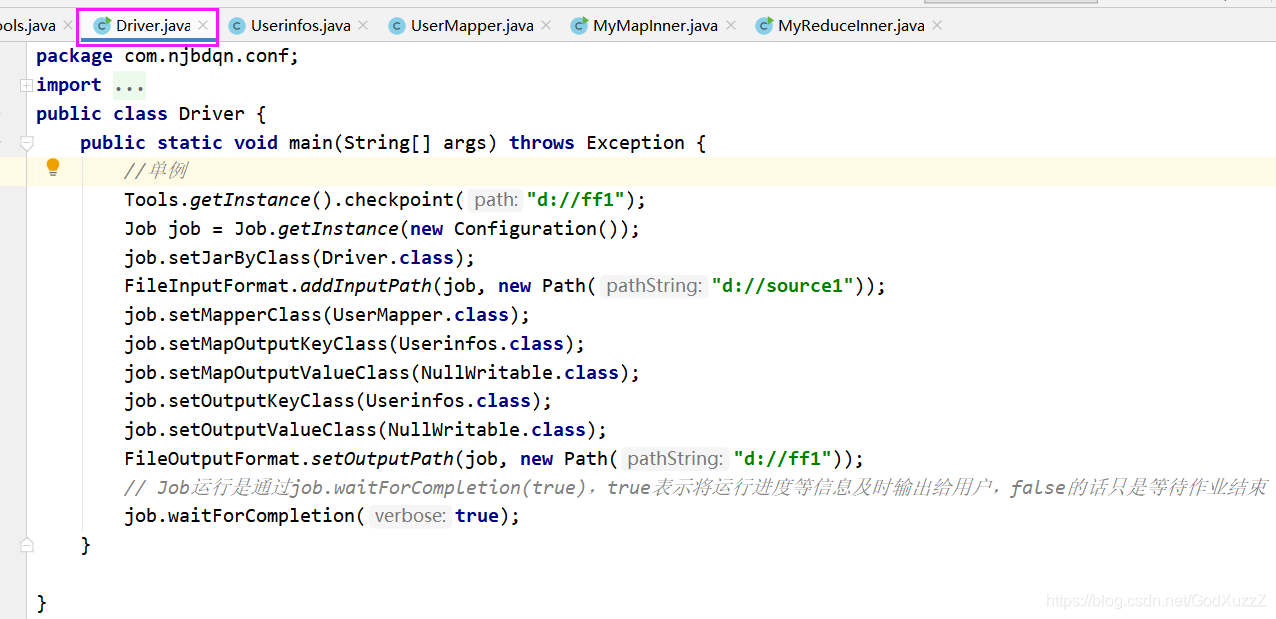This screenshot has height=619, width=1276.
Task: Open the MyMapInner.java tab
Action: tap(655, 26)
